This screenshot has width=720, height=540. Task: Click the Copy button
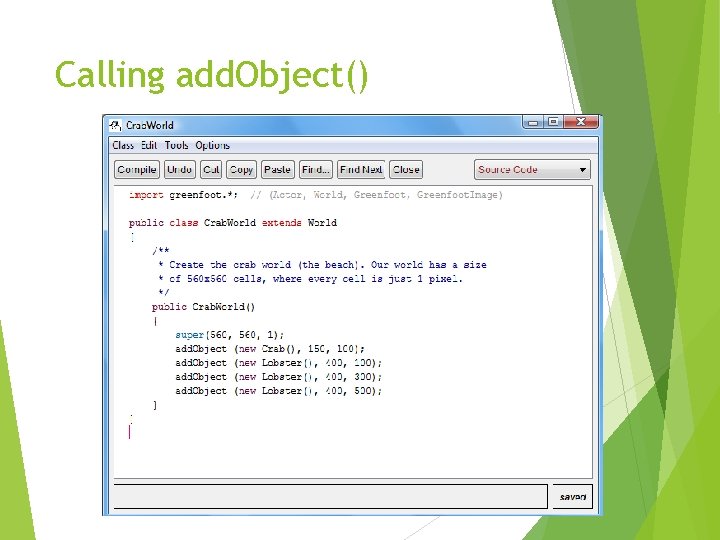(241, 169)
